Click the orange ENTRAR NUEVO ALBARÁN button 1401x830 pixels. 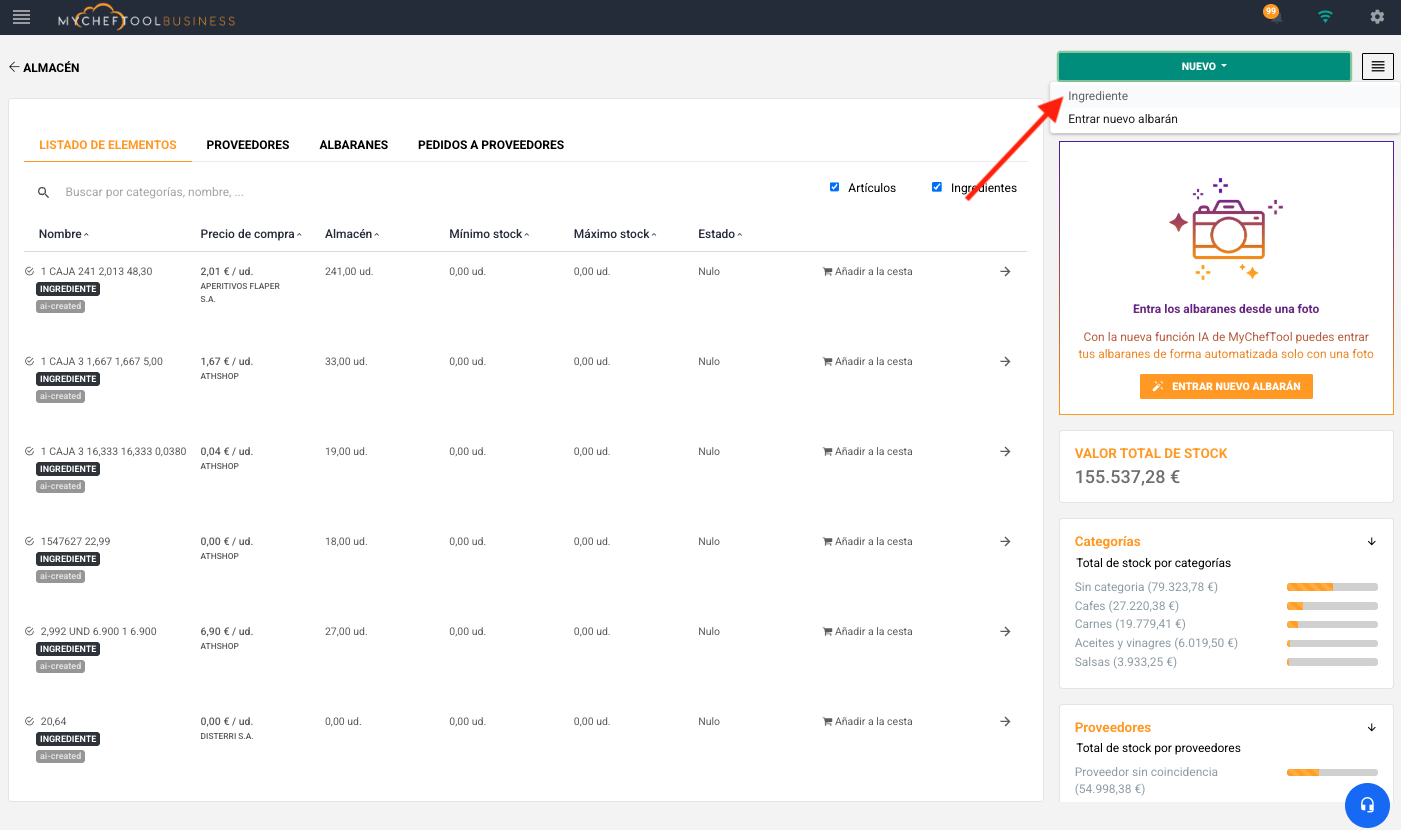(1225, 386)
